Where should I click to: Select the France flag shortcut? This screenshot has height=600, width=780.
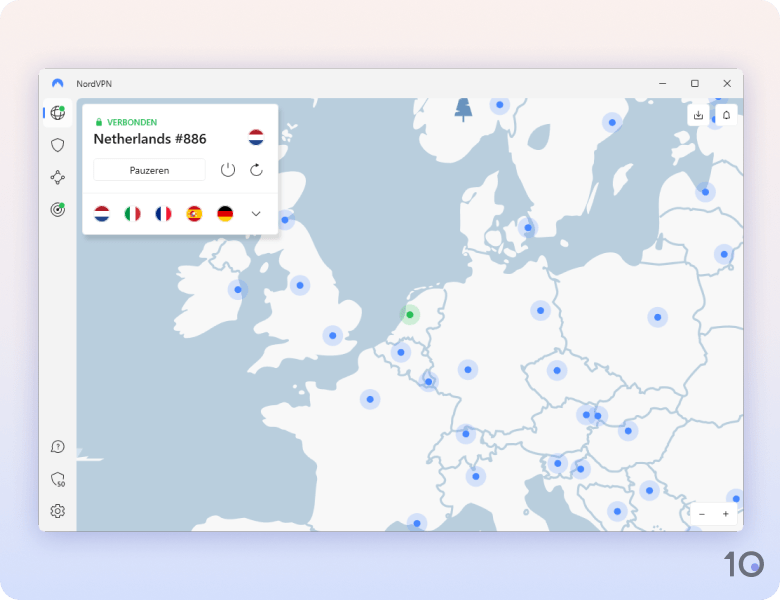(163, 214)
